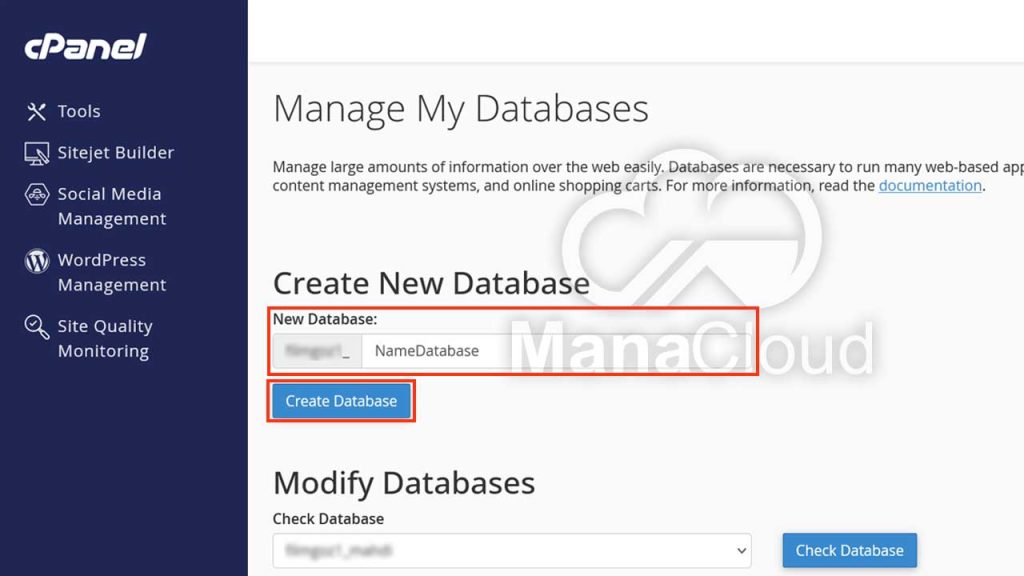Image resolution: width=1024 pixels, height=576 pixels.
Task: Click the Check Database dropdown arrow
Action: [741, 550]
